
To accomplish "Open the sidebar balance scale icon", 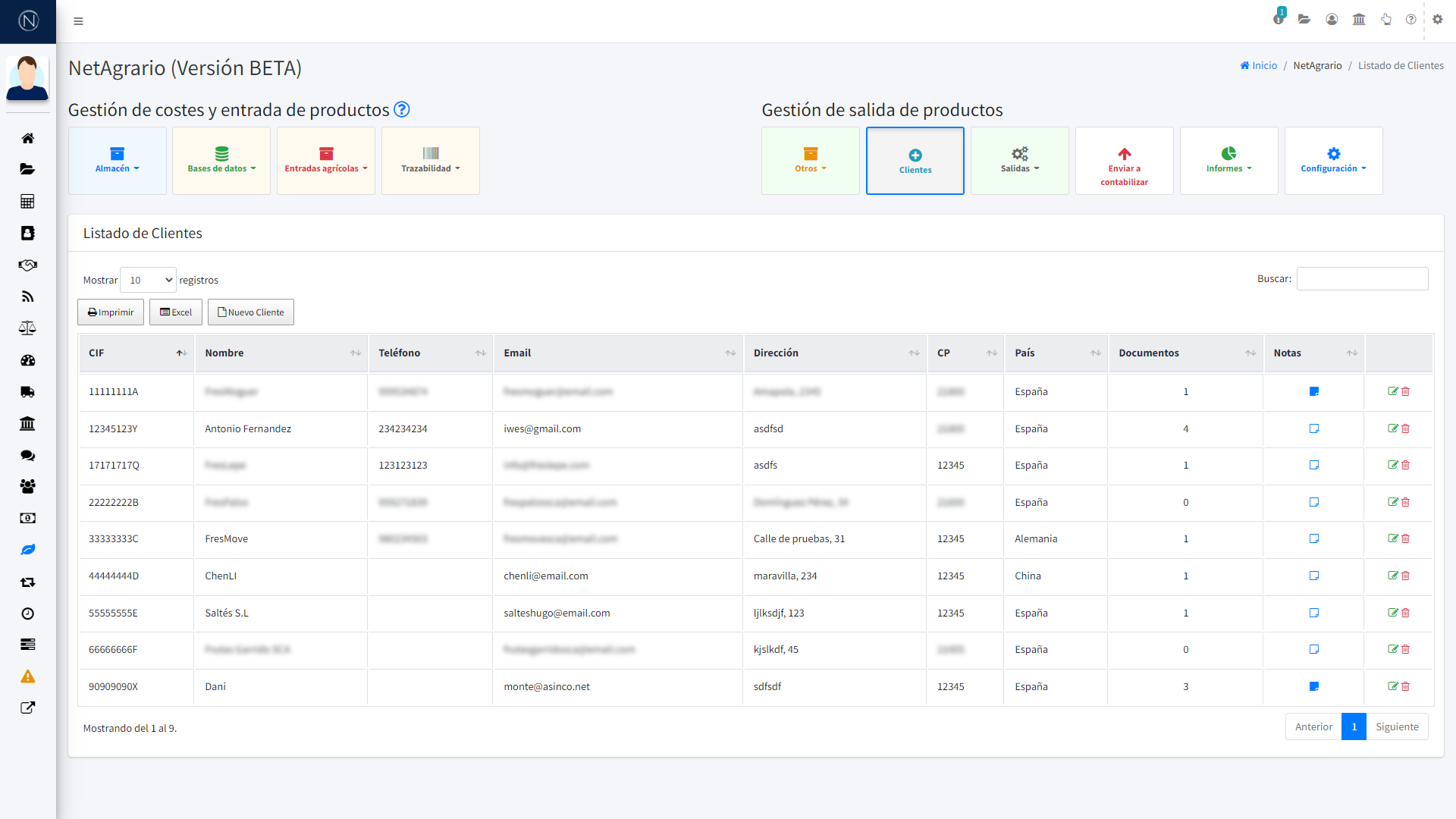I will pos(27,328).
